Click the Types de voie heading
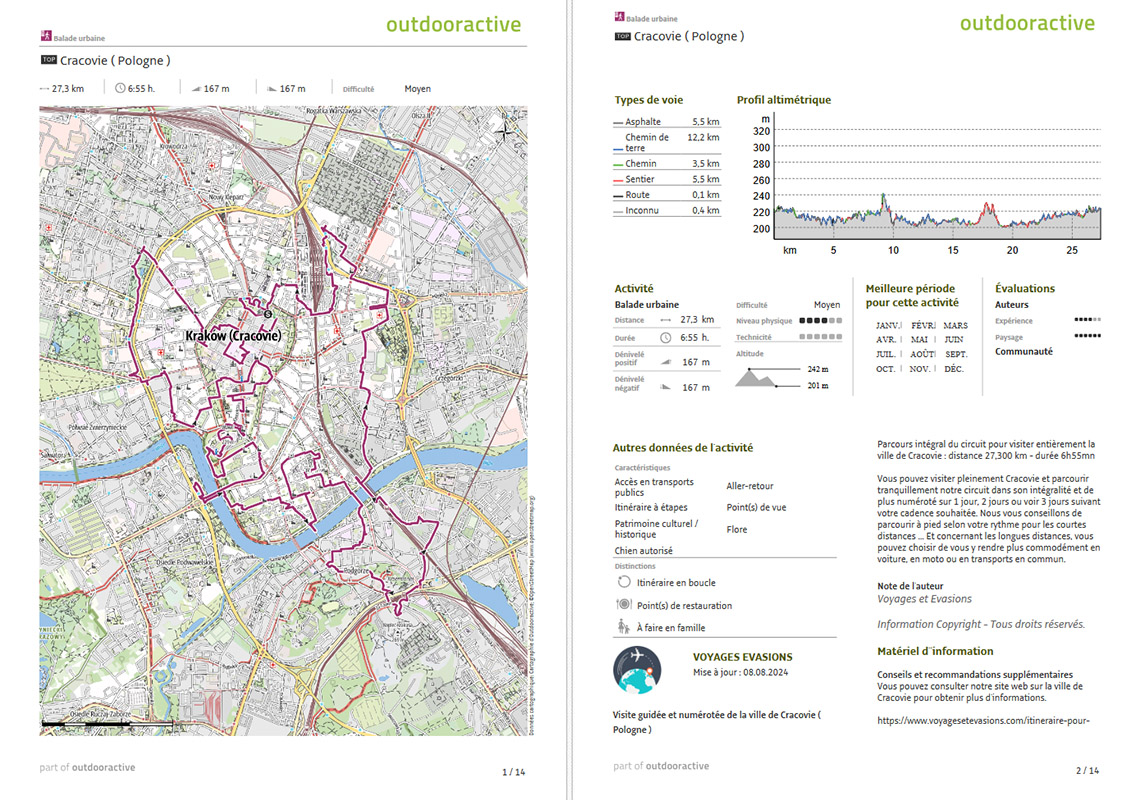Viewport: 1140px width, 800px height. click(x=649, y=100)
